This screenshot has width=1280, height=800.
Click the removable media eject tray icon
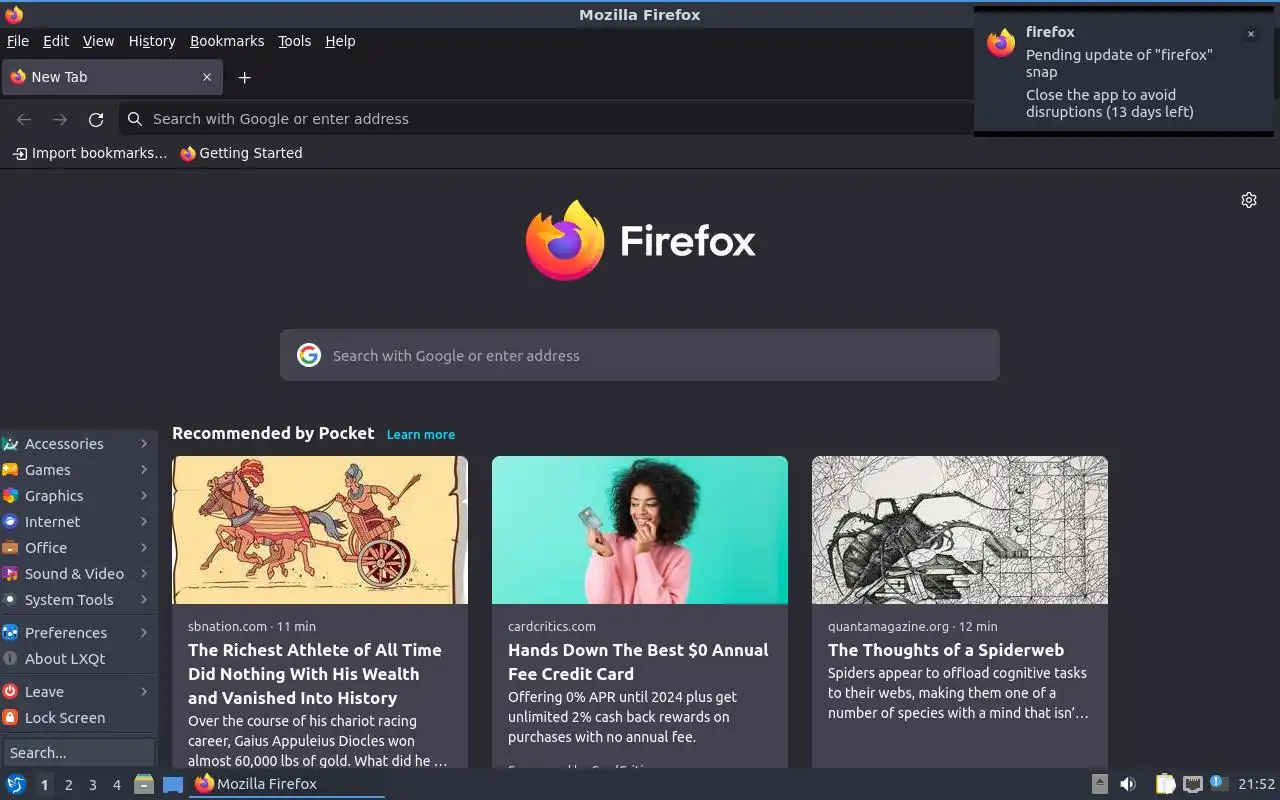1099,784
